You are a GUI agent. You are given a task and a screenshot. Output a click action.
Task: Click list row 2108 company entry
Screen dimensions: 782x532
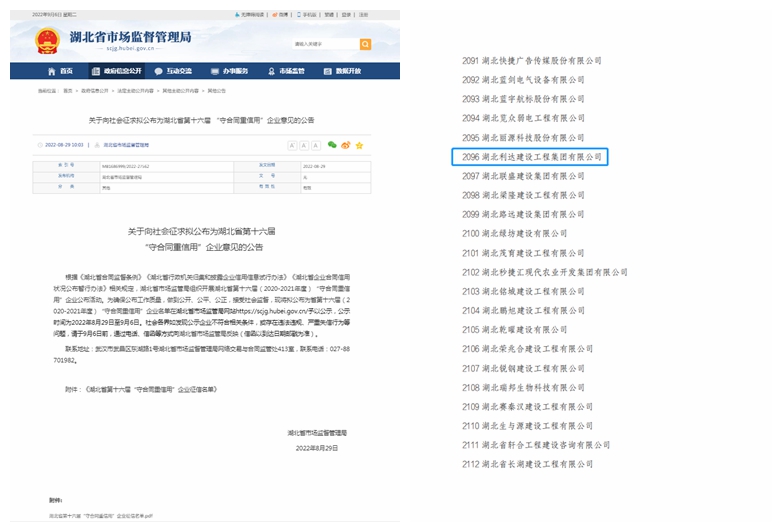coord(523,387)
